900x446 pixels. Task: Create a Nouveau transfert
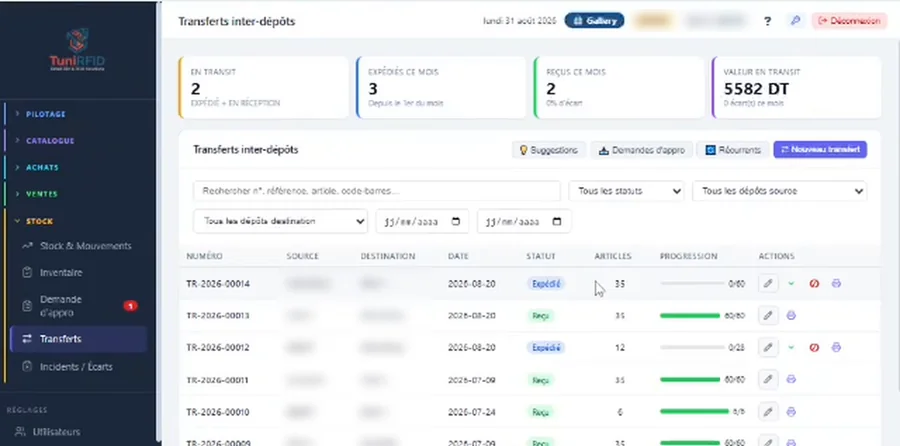(820, 150)
